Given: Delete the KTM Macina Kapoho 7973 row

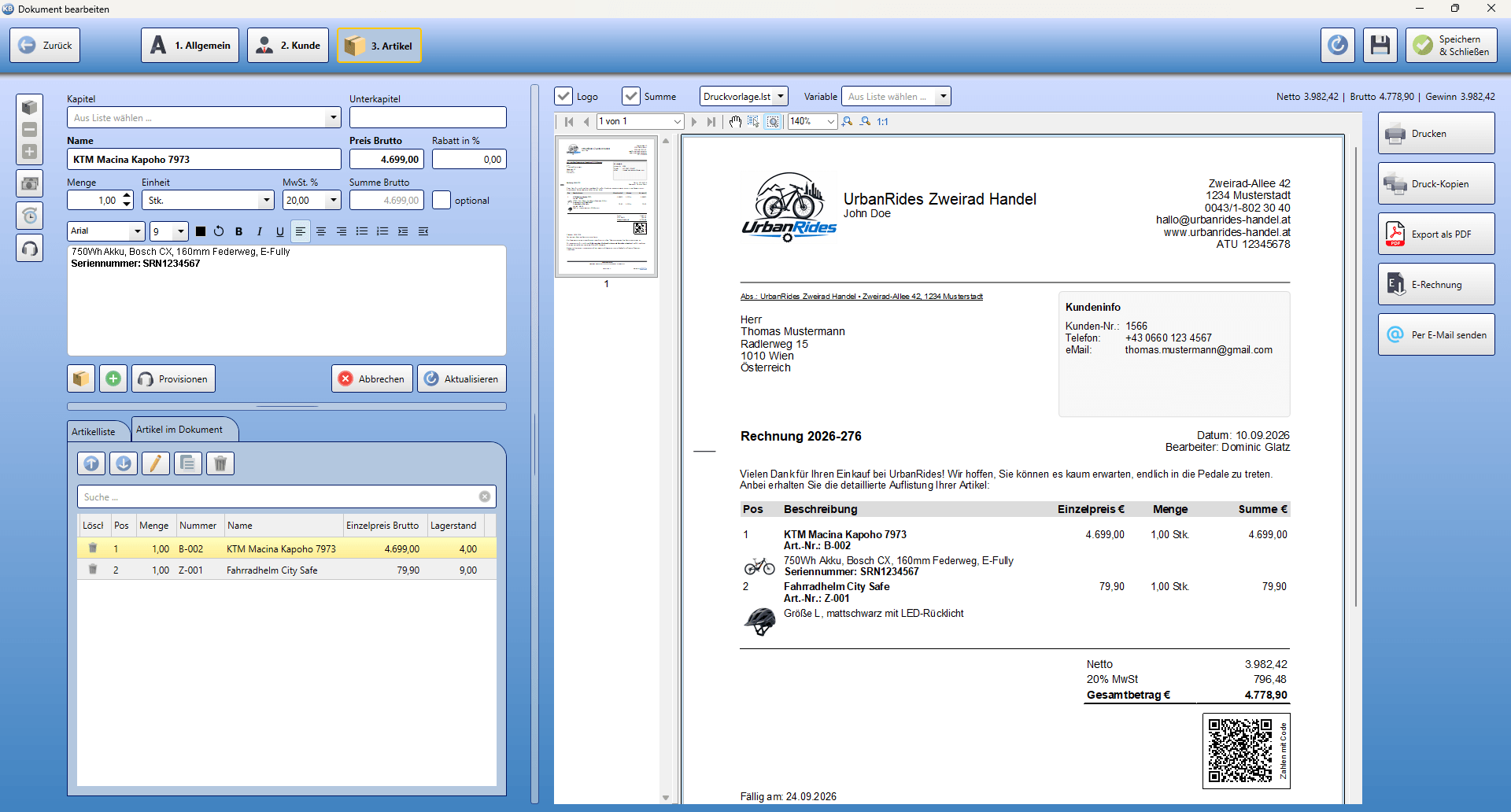Looking at the screenshot, I should click(93, 548).
